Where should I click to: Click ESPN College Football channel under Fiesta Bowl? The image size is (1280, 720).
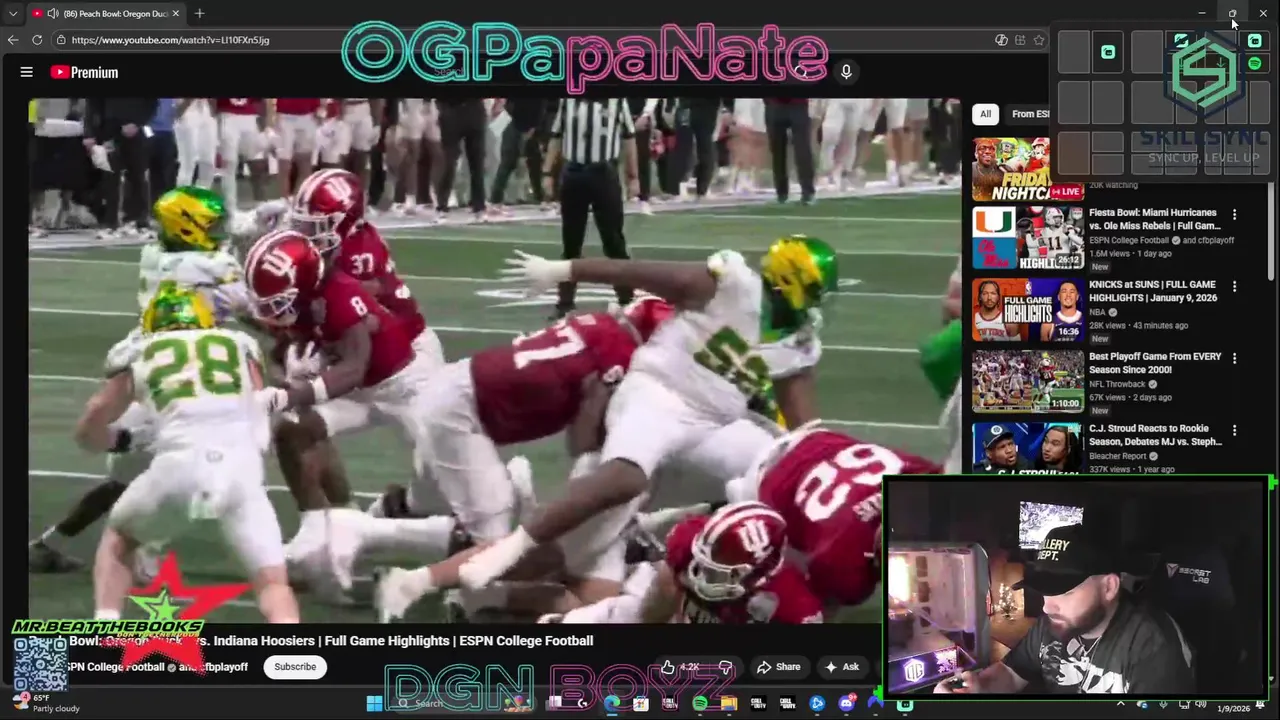click(1129, 240)
